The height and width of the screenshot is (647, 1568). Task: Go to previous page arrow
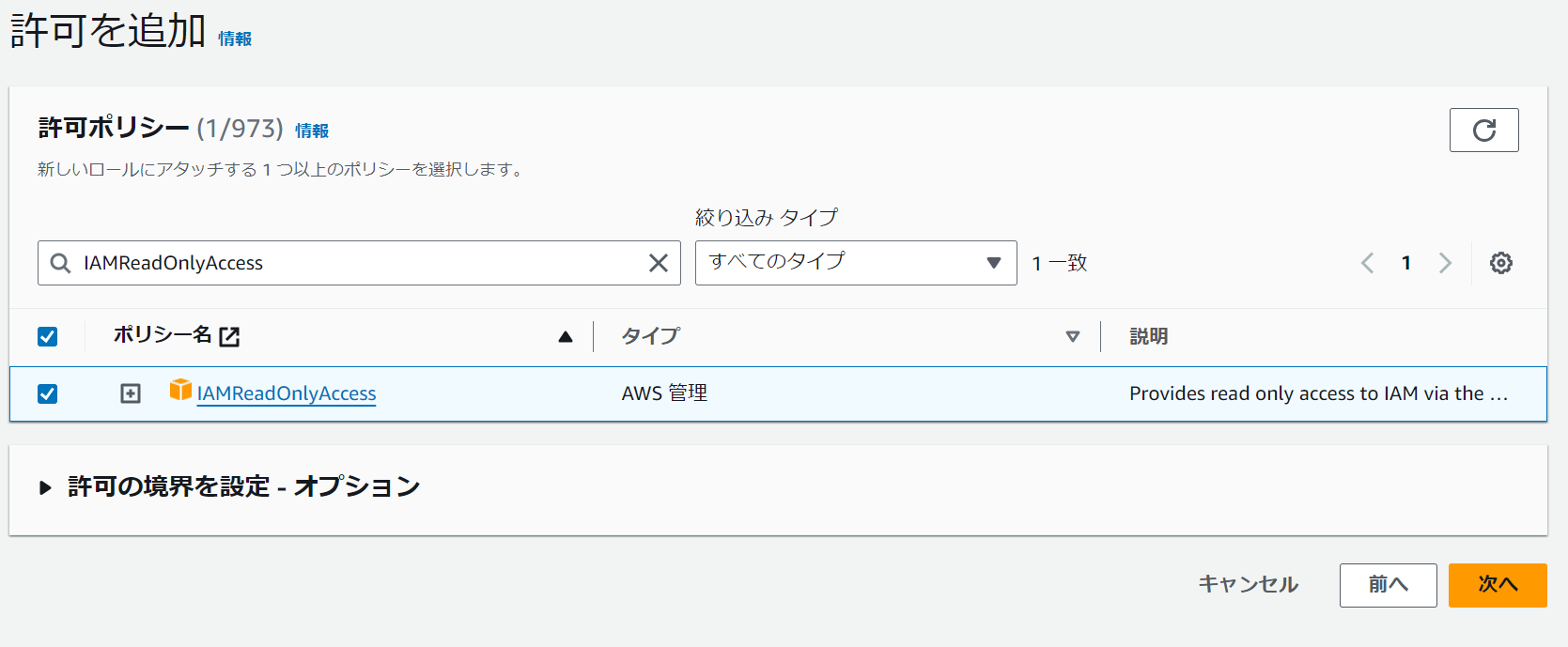click(1368, 263)
